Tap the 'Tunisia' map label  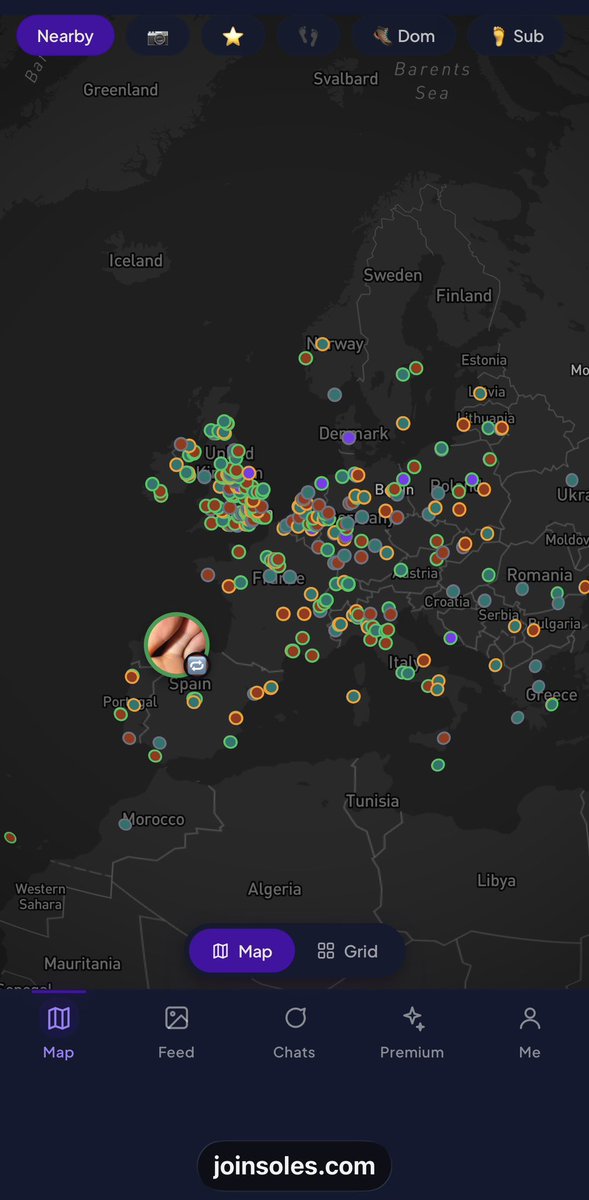tap(372, 801)
